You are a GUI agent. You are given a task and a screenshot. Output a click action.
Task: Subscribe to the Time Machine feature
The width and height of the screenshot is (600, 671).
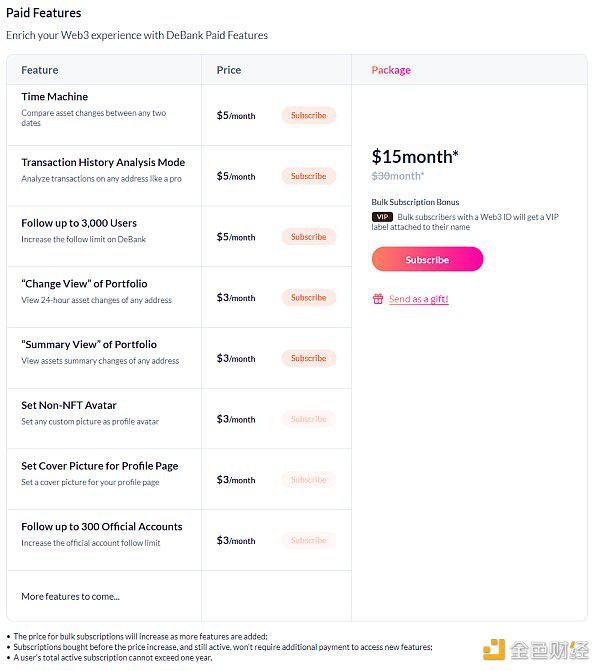pyautogui.click(x=308, y=116)
